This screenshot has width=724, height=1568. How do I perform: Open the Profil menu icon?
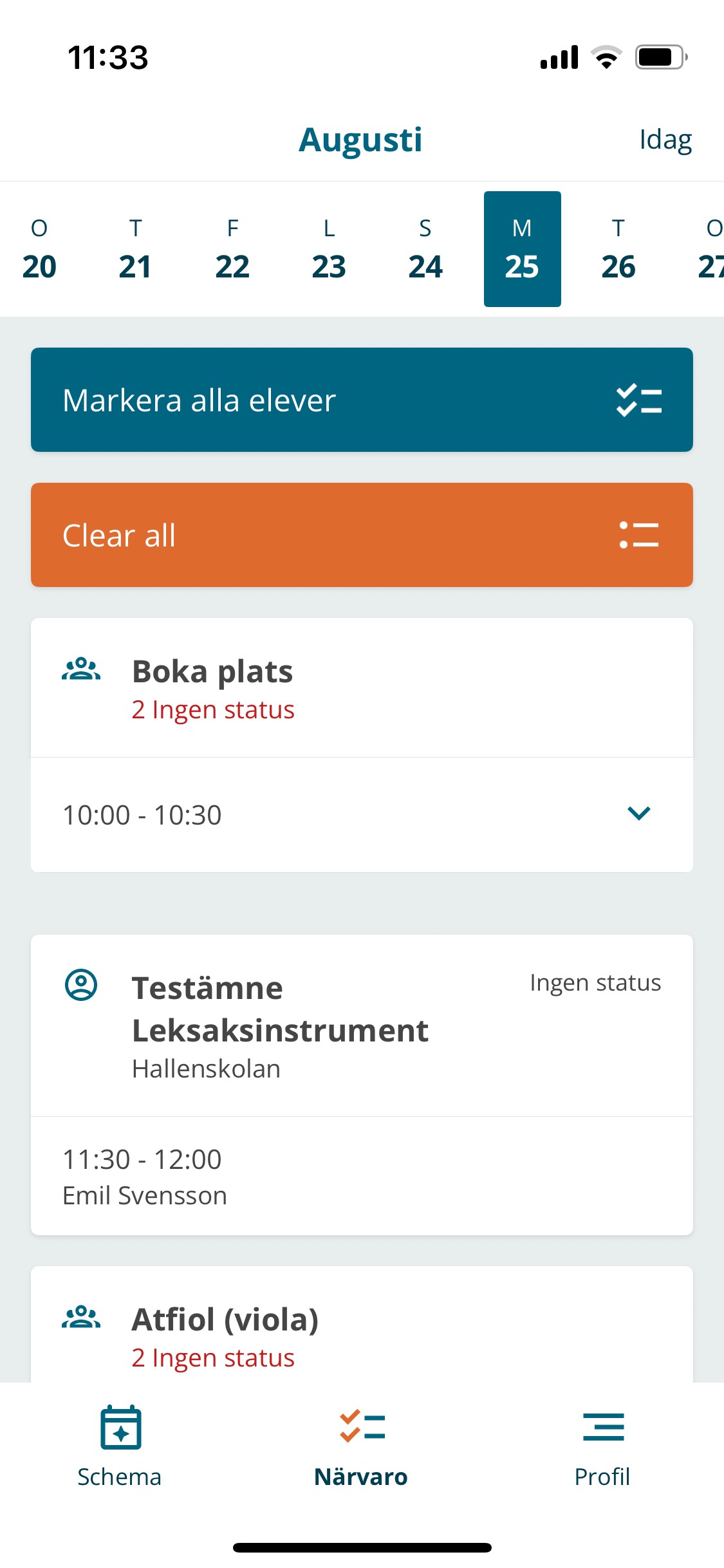(603, 1426)
